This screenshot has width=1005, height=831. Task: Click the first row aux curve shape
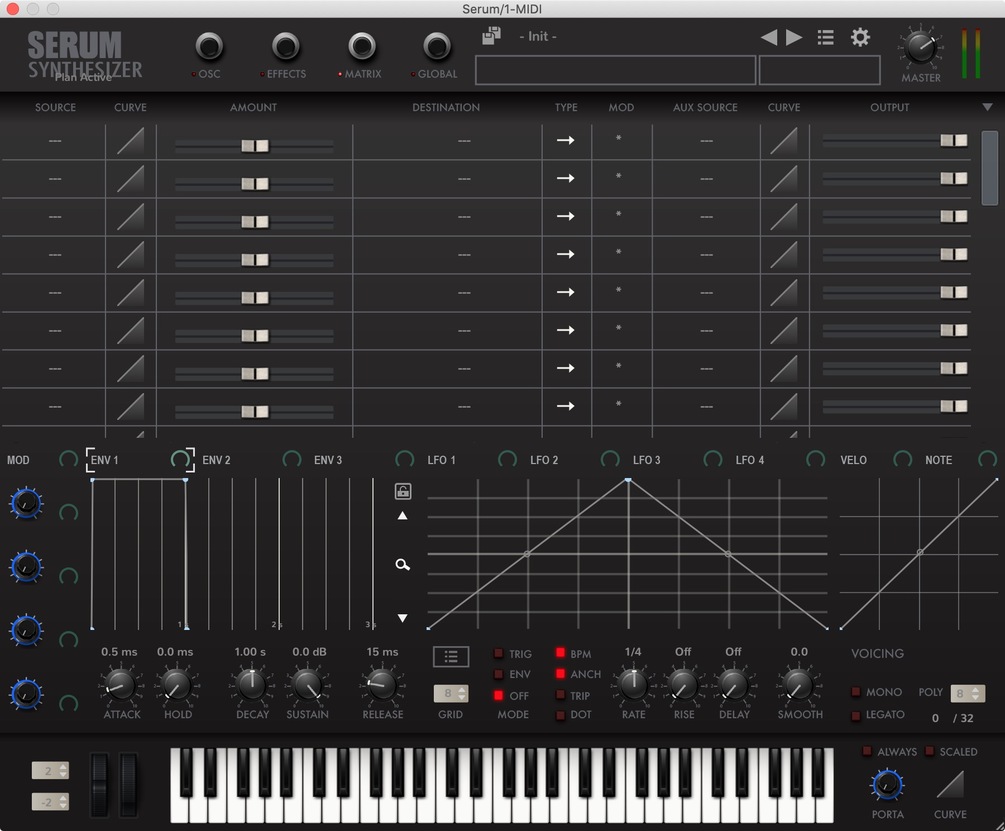tap(784, 141)
